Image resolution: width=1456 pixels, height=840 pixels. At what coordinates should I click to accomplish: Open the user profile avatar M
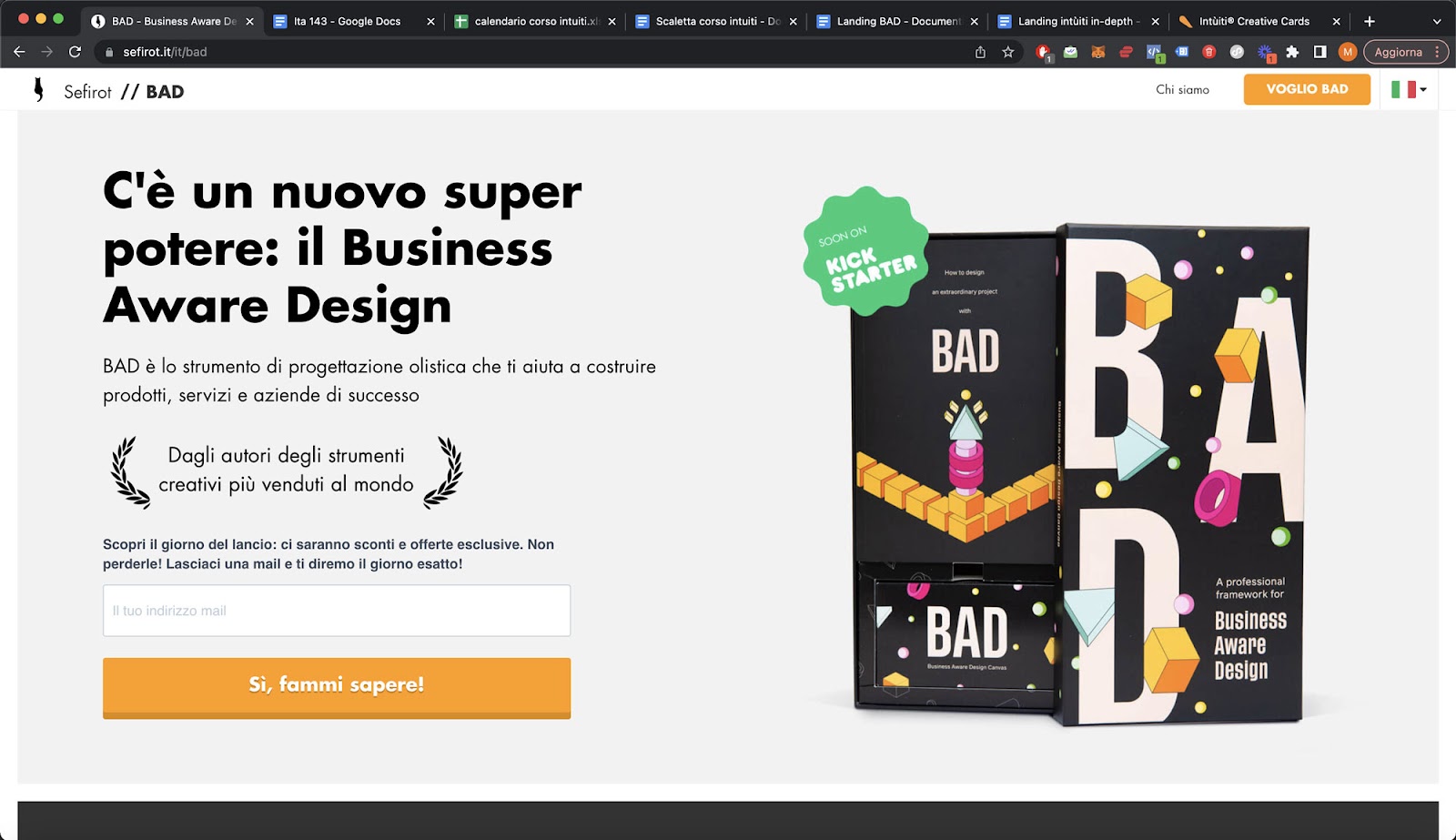tap(1348, 52)
